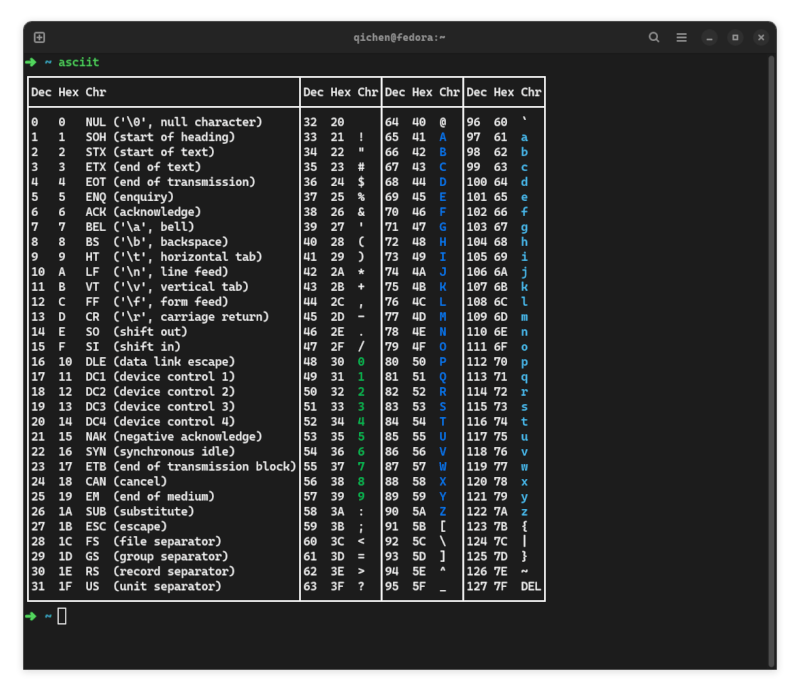
Task: Close the terminal window
Action: tap(761, 37)
